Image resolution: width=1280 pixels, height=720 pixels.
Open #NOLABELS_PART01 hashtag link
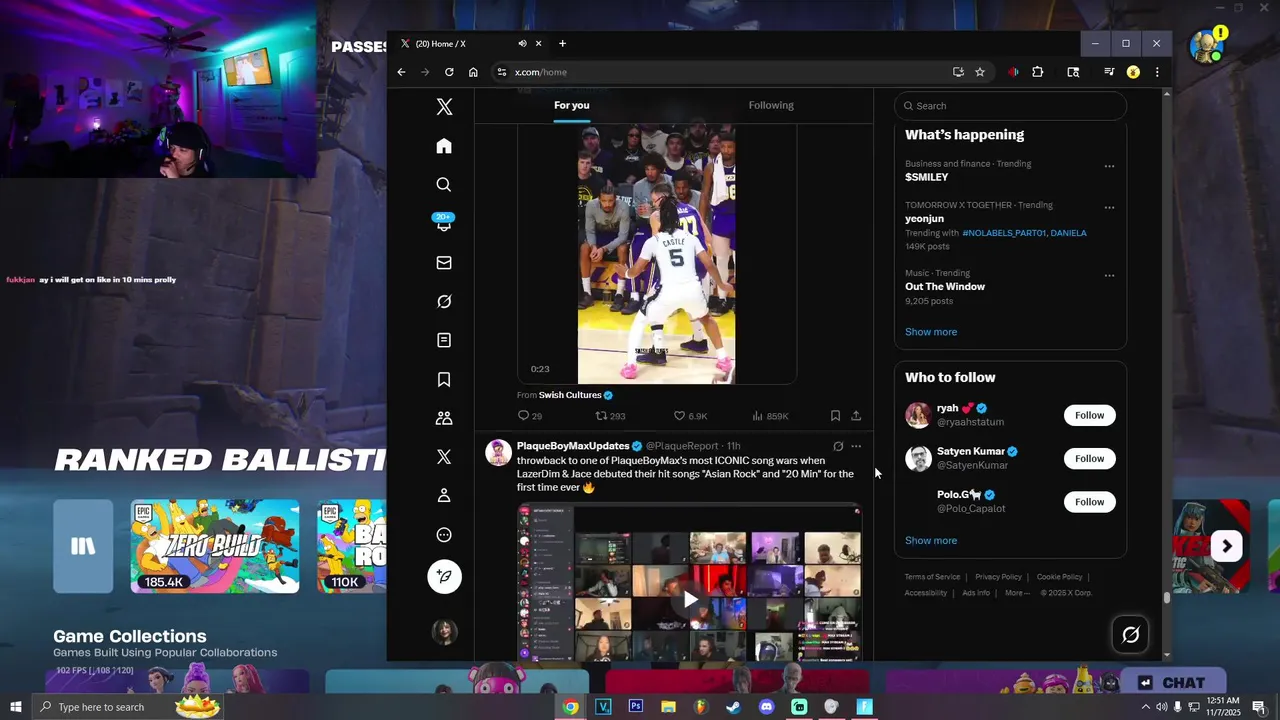coord(1004,233)
